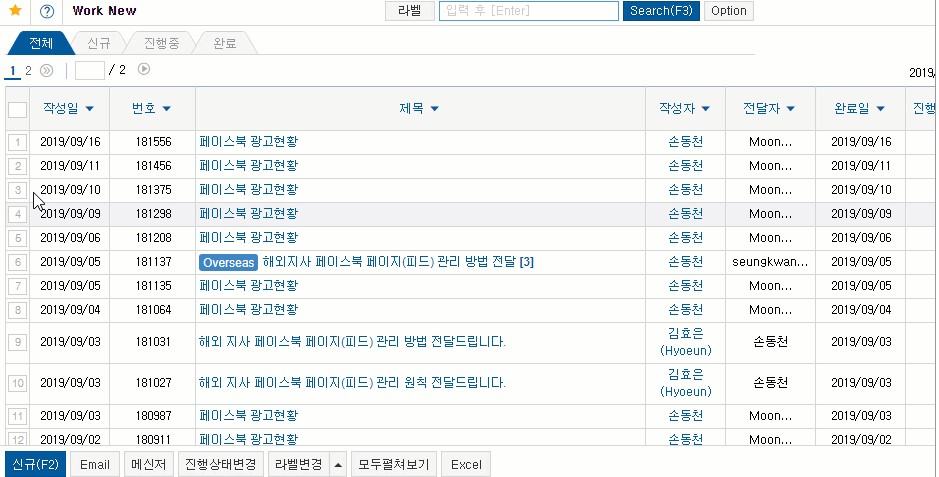Open 전달자 column sort dropdown
The width and height of the screenshot is (939, 477).
(x=790, y=109)
